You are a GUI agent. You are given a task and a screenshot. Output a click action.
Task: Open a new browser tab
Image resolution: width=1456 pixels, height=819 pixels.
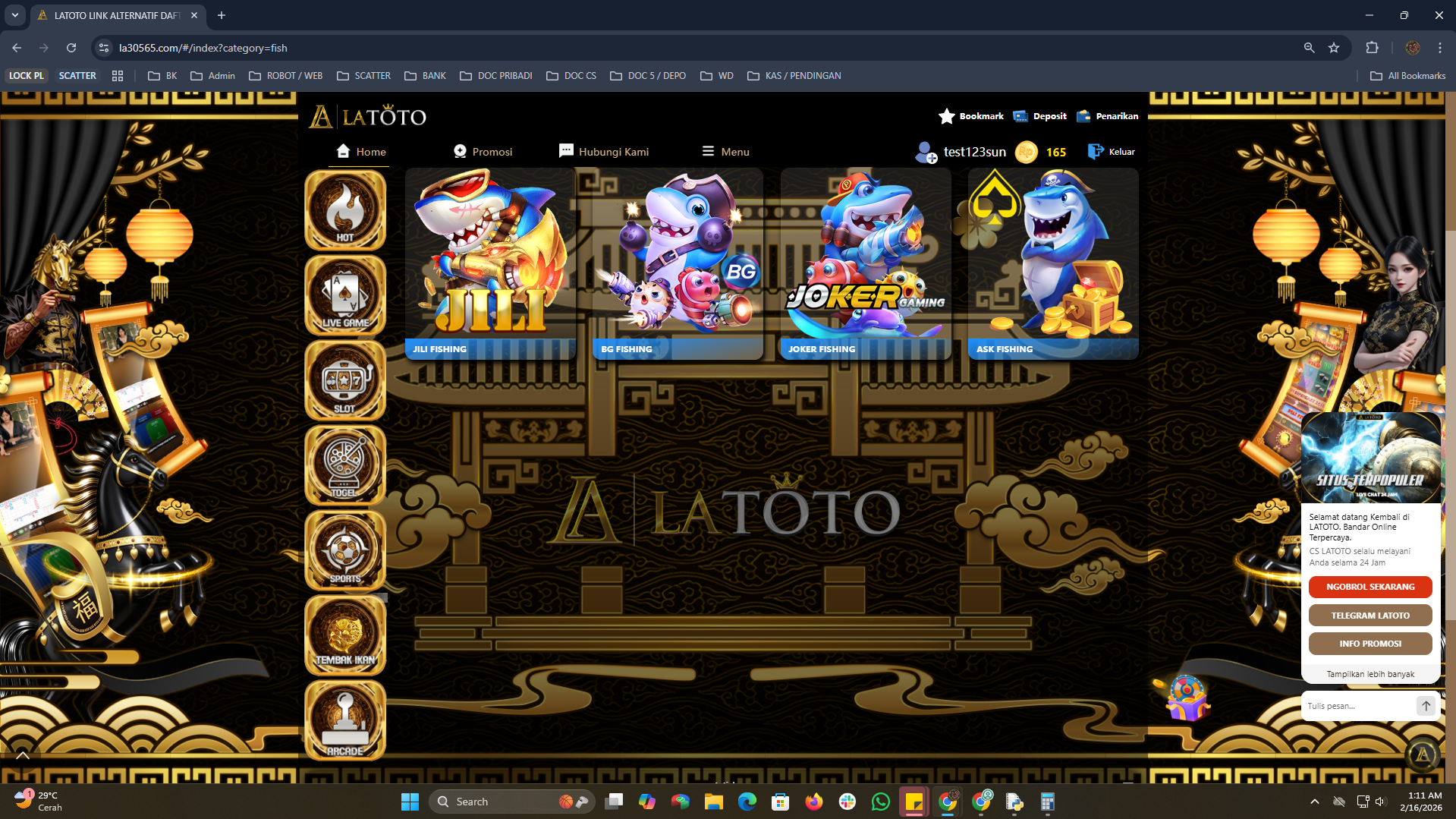pos(222,15)
